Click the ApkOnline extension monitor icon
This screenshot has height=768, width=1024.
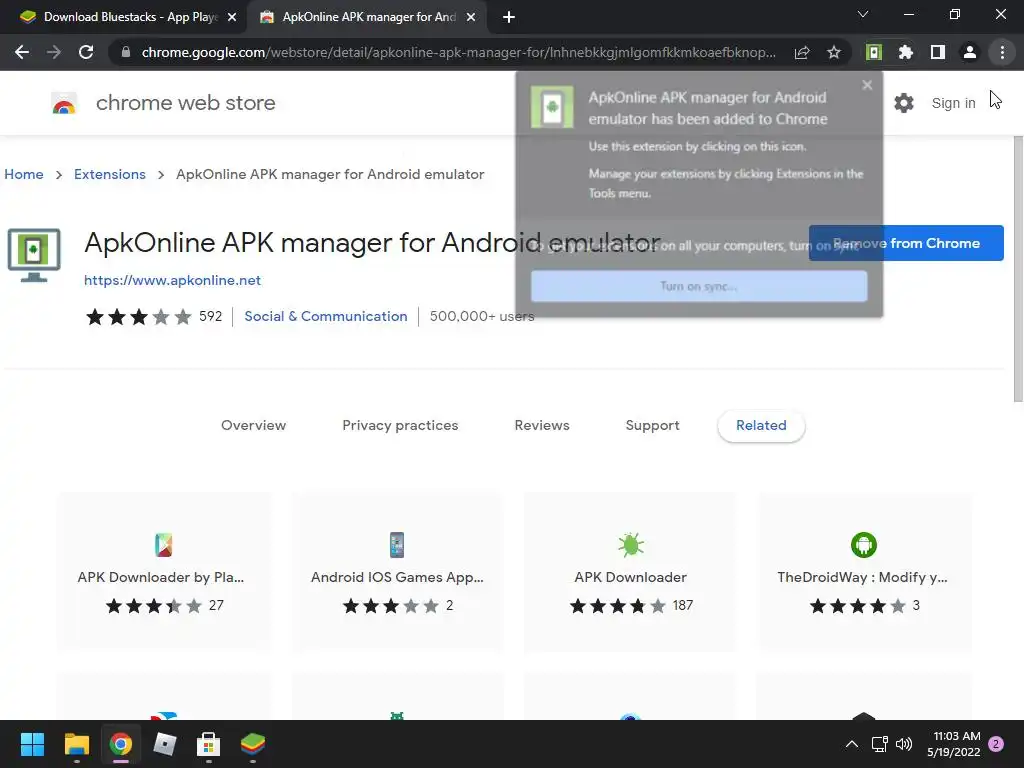coord(34,255)
